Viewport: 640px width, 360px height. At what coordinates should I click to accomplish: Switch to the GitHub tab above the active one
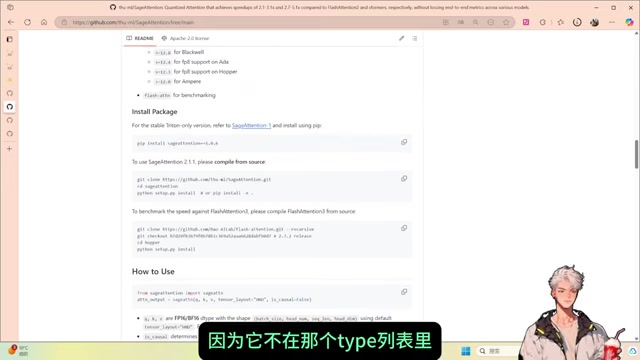(9, 93)
